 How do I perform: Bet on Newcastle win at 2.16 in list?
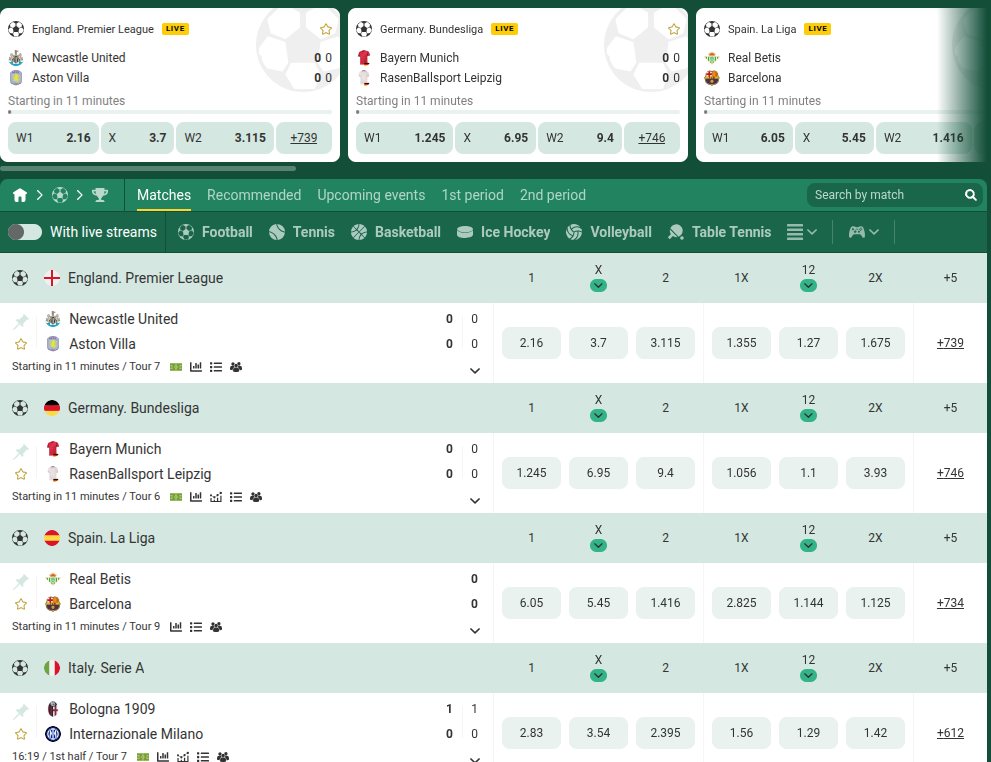click(x=531, y=343)
